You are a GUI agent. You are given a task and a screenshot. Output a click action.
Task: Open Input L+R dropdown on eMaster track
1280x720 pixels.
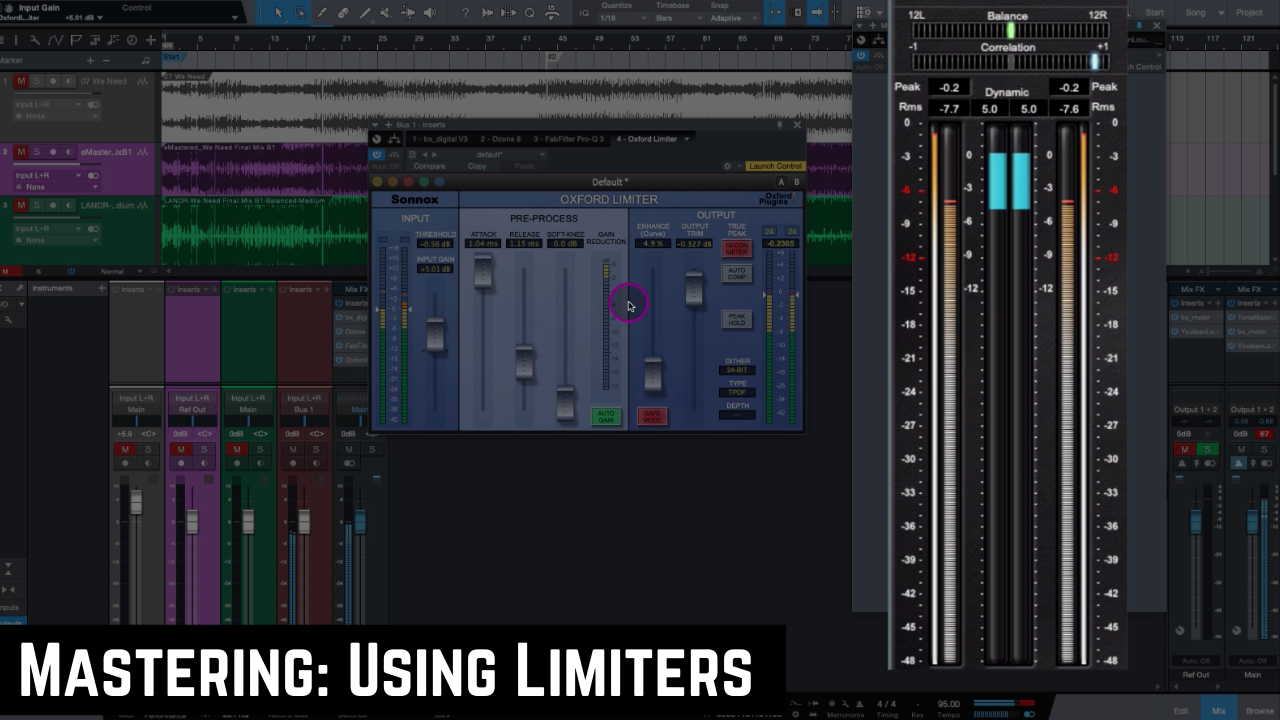49,175
